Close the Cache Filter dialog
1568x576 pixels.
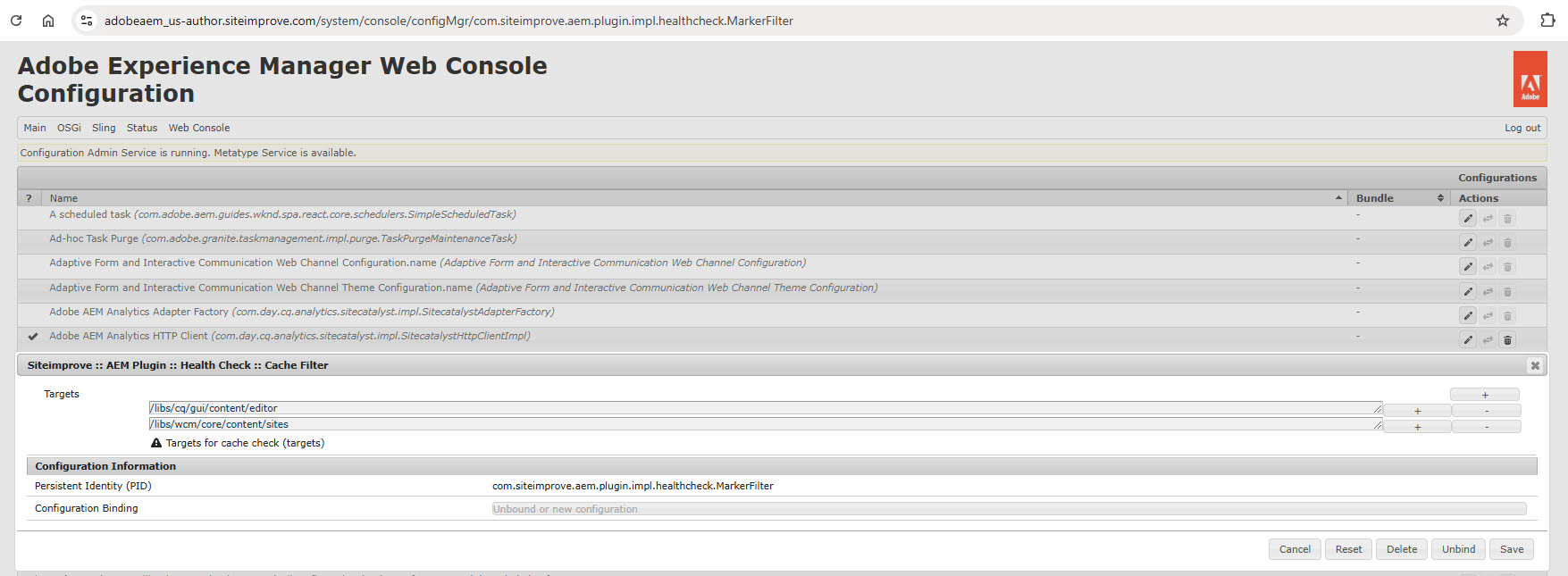tap(1535, 365)
